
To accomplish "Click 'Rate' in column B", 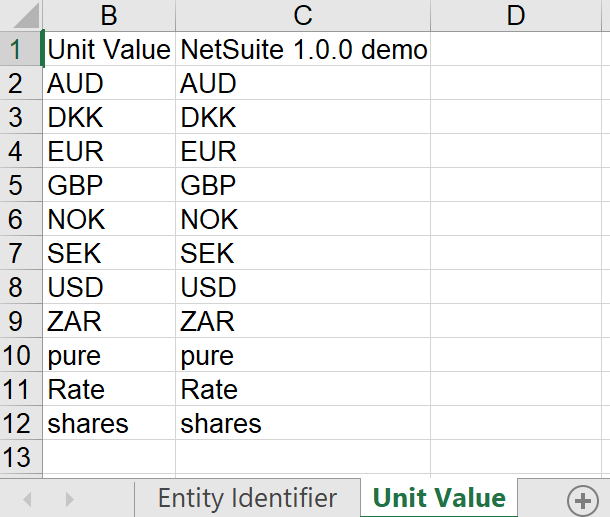I will [x=109, y=389].
